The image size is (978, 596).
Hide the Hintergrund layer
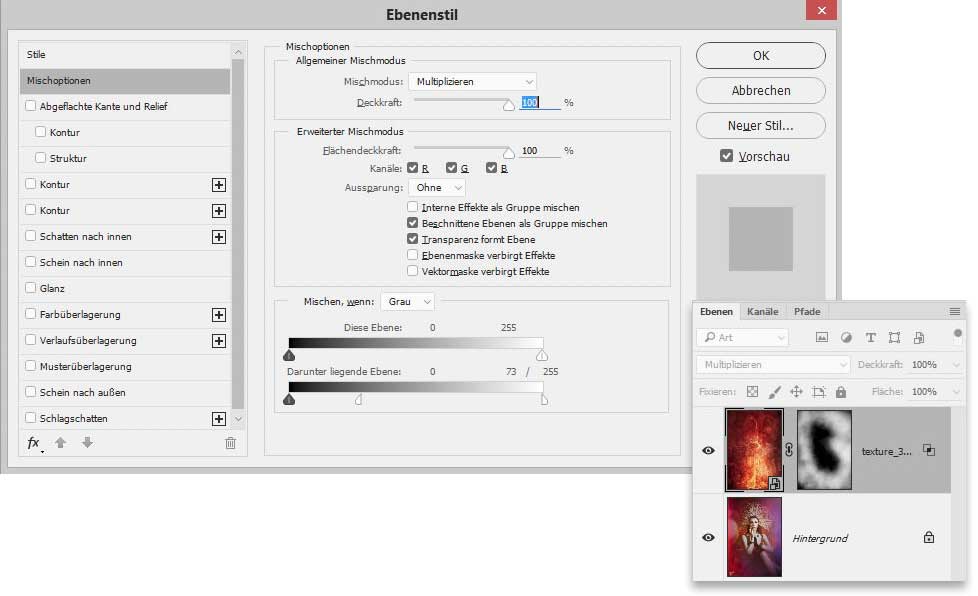(x=708, y=537)
